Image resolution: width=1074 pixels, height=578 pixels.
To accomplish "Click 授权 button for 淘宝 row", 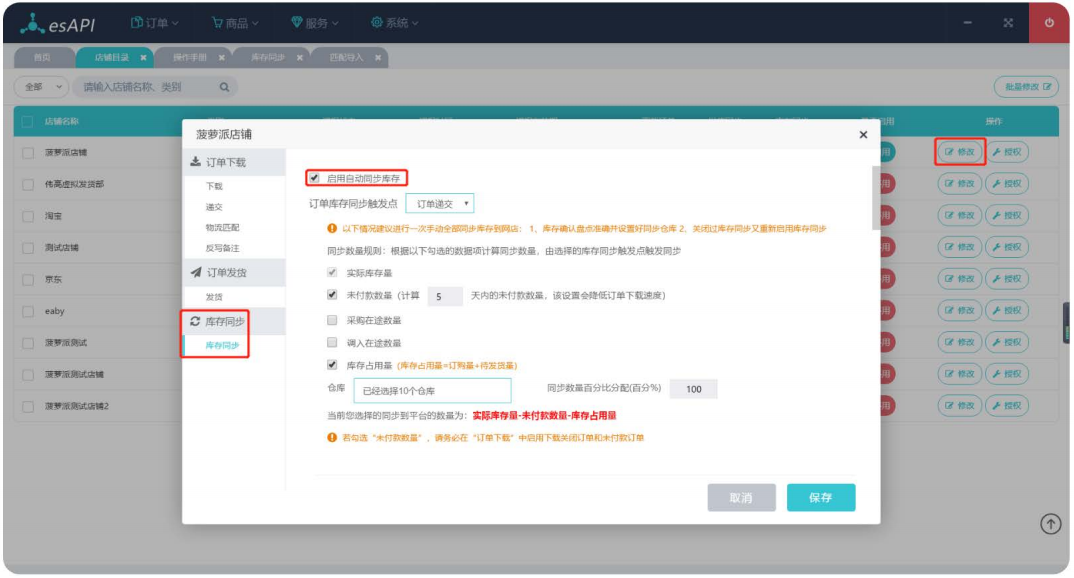I will pos(1007,215).
